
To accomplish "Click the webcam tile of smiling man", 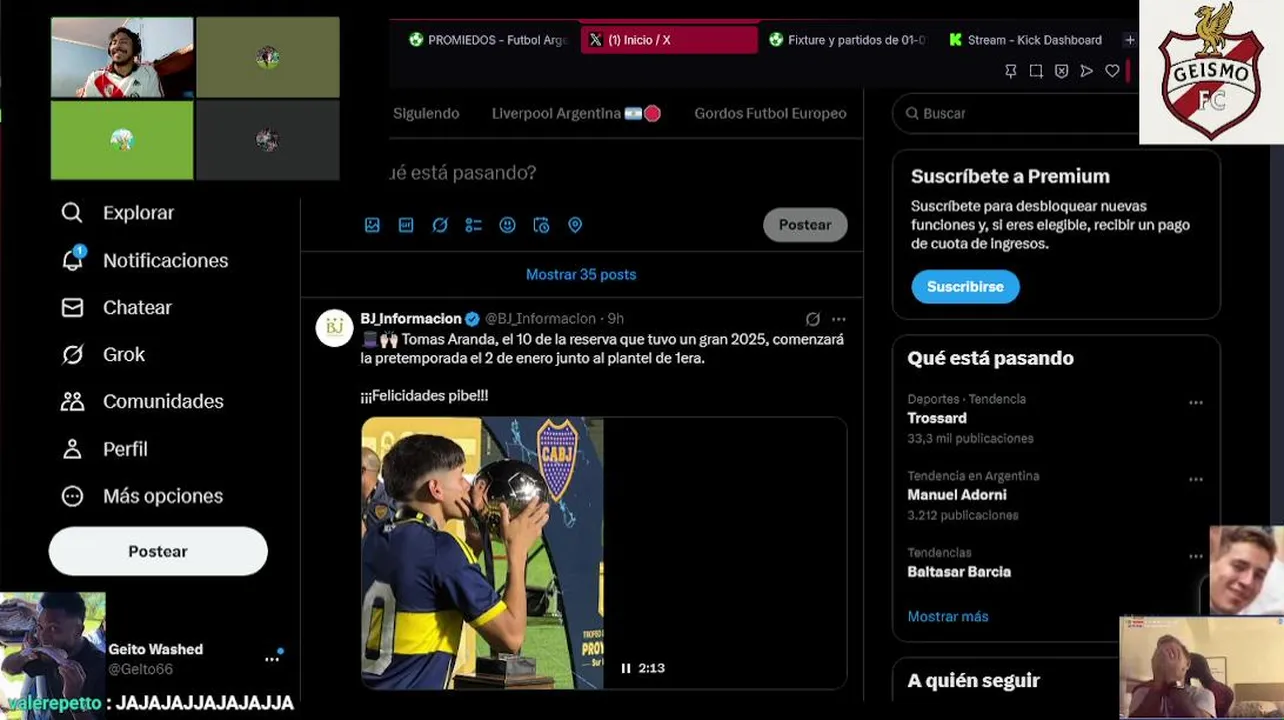I will pyautogui.click(x=122, y=57).
